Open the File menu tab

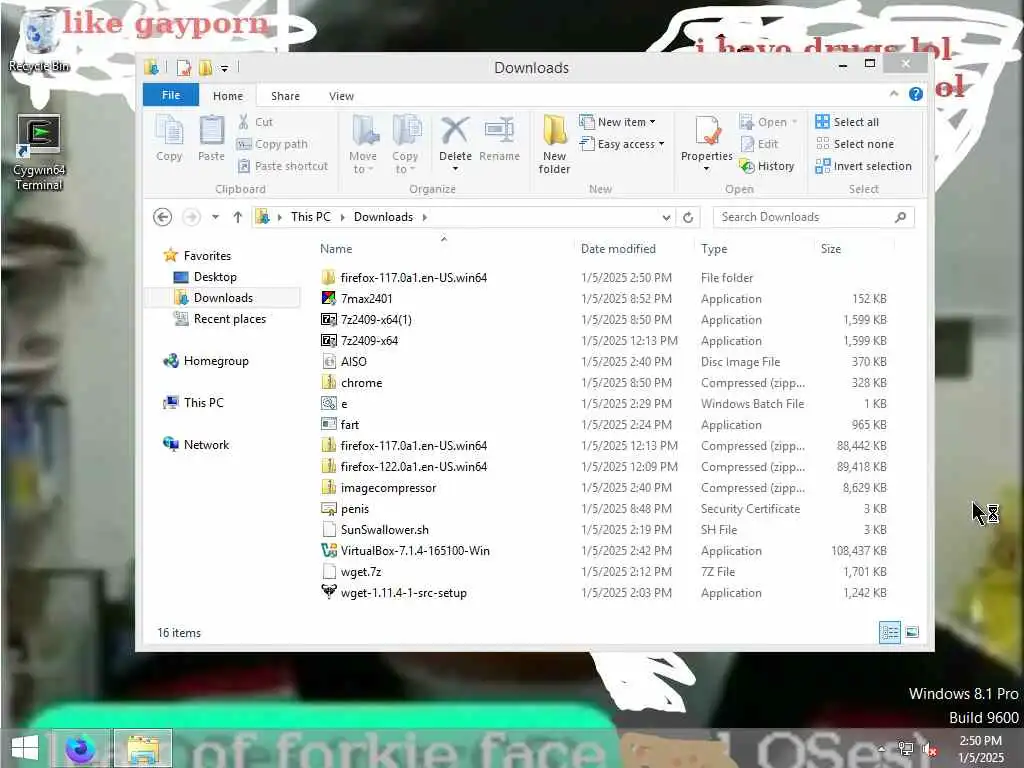click(x=171, y=95)
